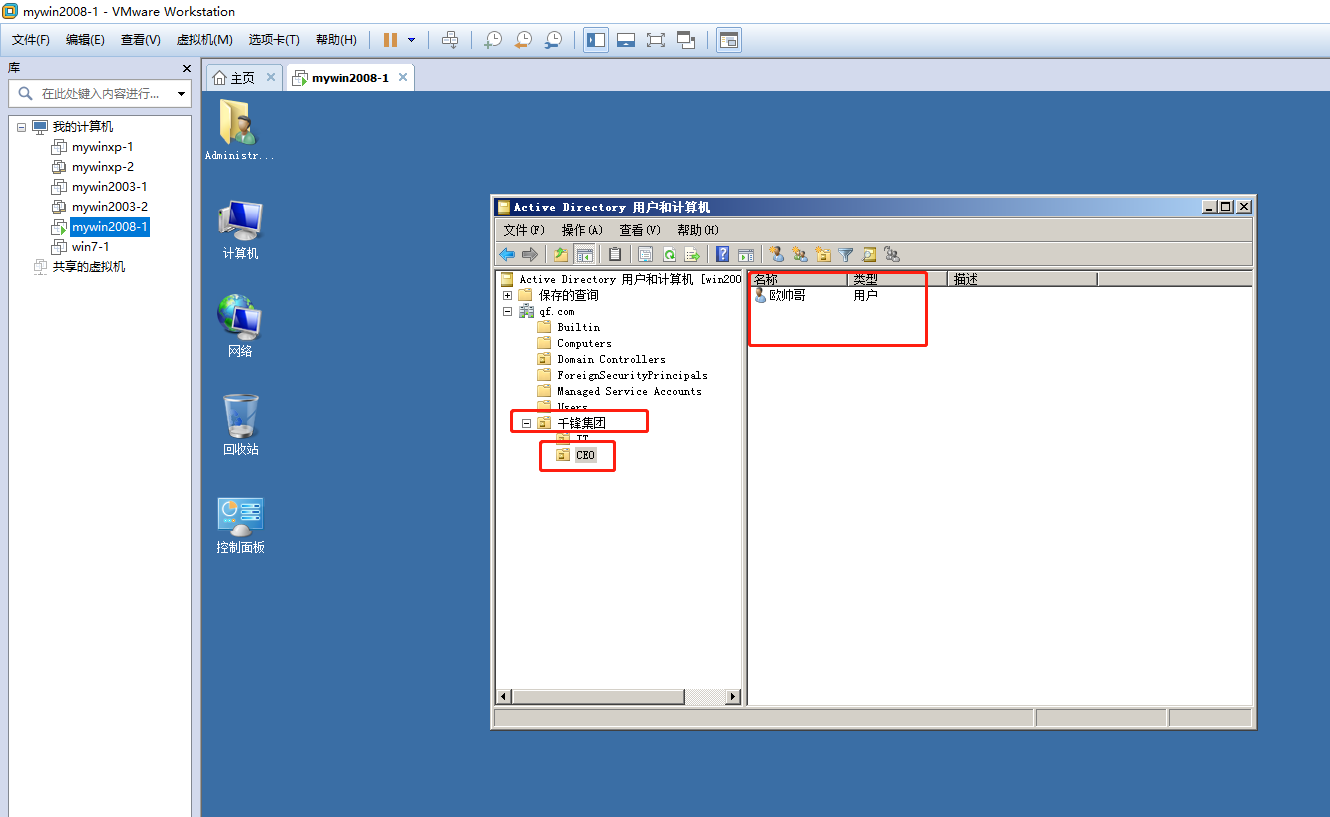The image size is (1330, 817).
Task: Click the tree pane right scroll arrow
Action: pos(733,696)
